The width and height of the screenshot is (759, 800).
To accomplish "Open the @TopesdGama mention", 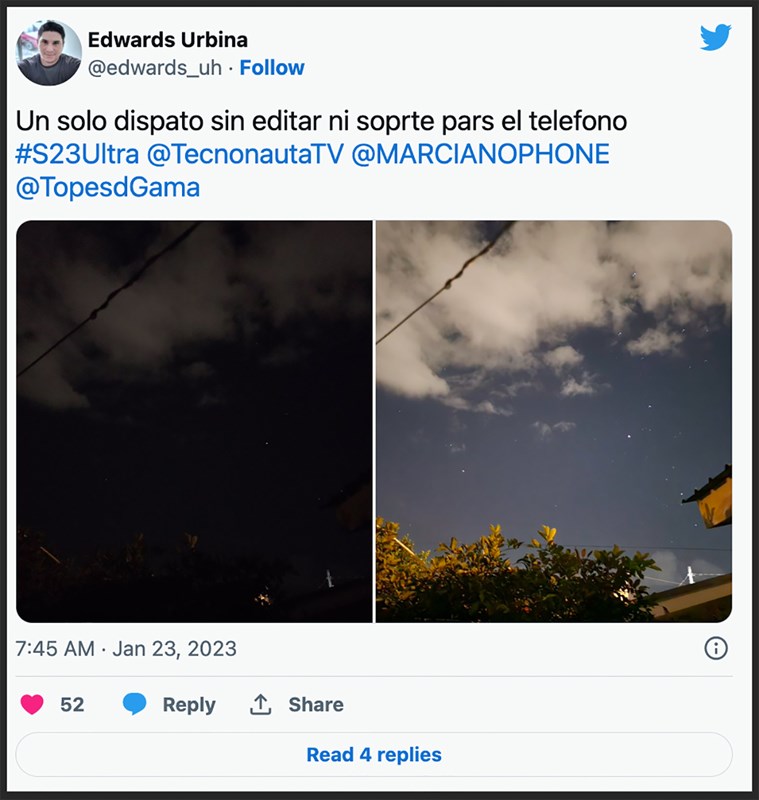I will tap(108, 187).
